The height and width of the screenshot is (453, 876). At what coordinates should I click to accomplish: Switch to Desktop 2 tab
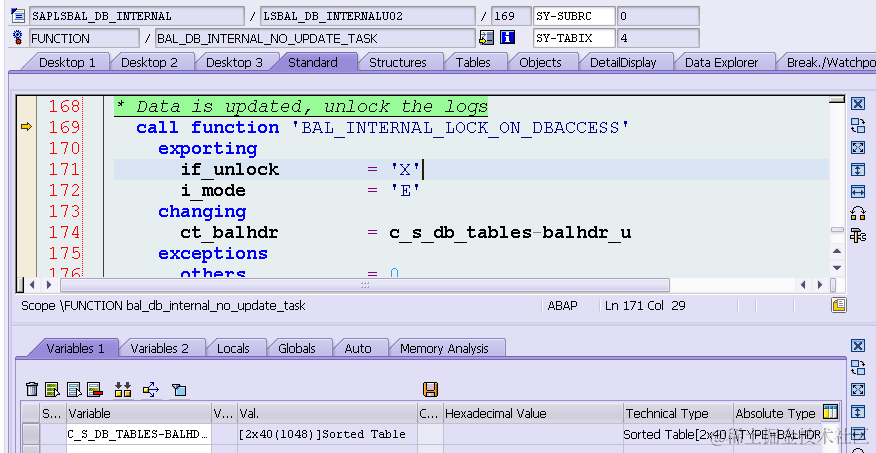[x=149, y=63]
